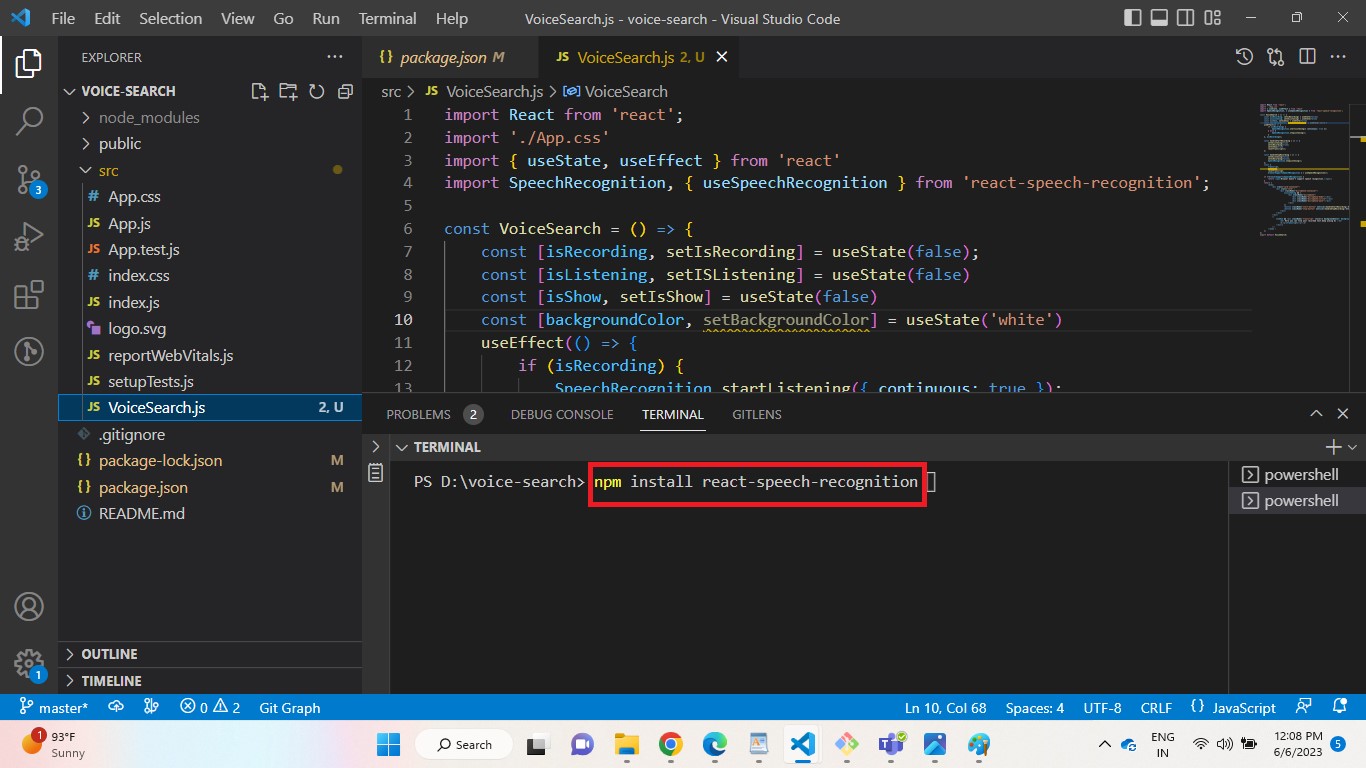Switch to the GITLENS panel tab
The width and height of the screenshot is (1366, 768).
[x=757, y=414]
